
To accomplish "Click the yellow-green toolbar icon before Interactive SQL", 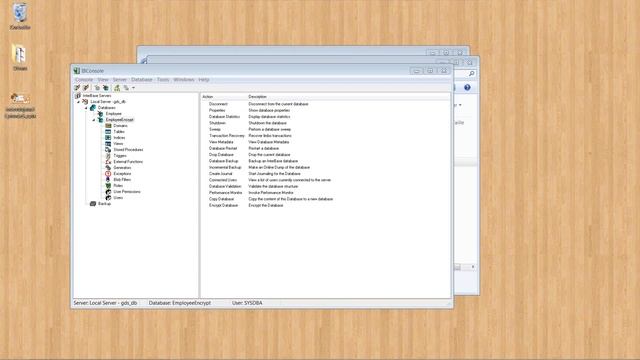I will click(117, 88).
